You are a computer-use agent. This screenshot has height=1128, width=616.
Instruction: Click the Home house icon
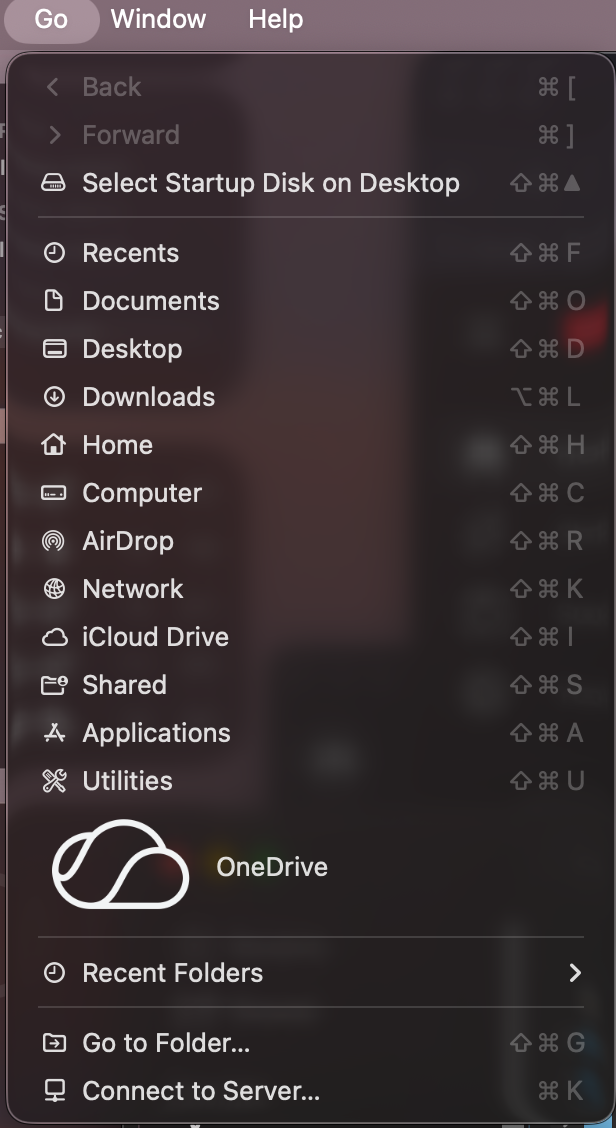[54, 445]
